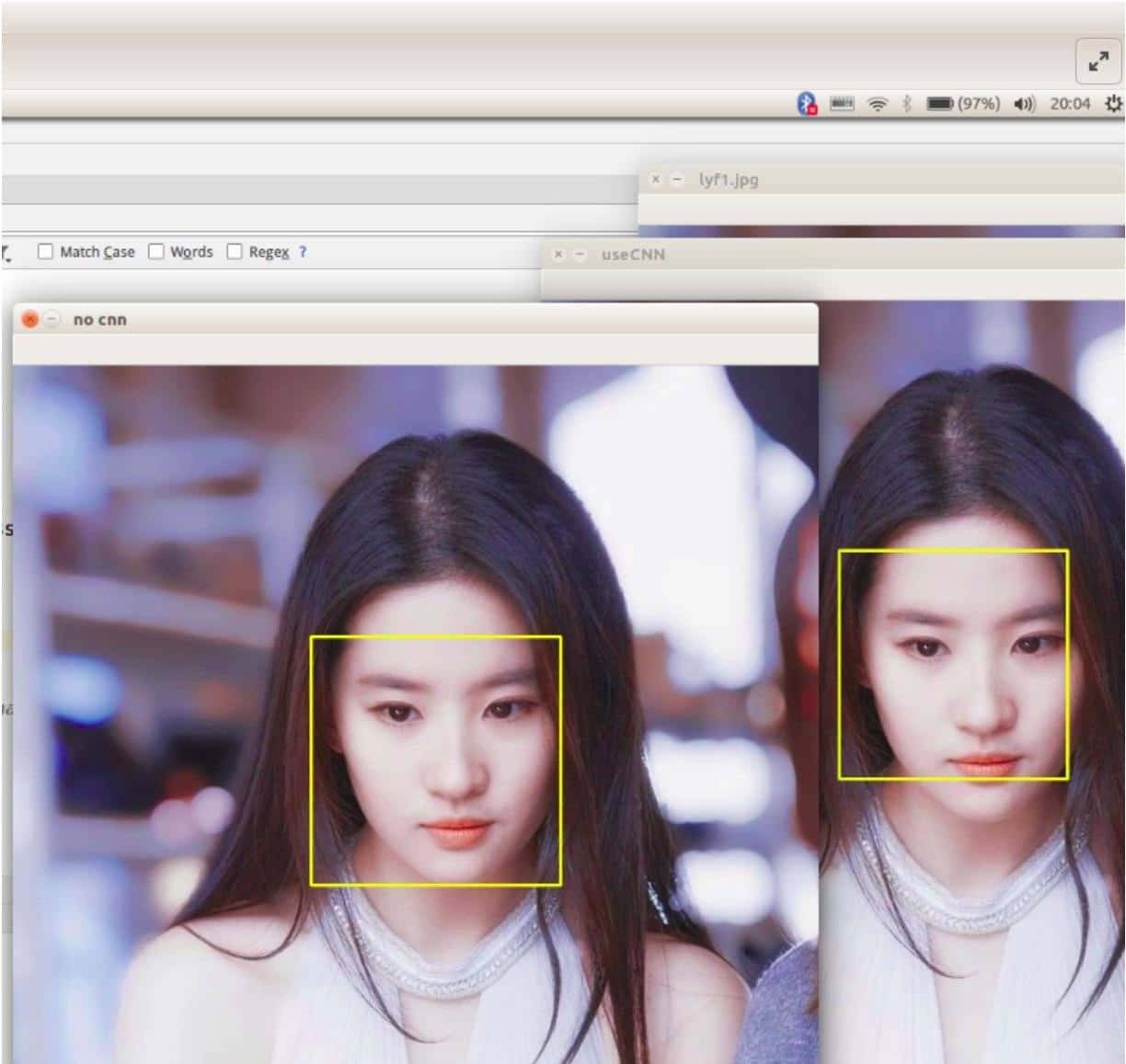Expand the battery 97% indicator menu
This screenshot has height=1064, width=1126.
pyautogui.click(x=962, y=104)
